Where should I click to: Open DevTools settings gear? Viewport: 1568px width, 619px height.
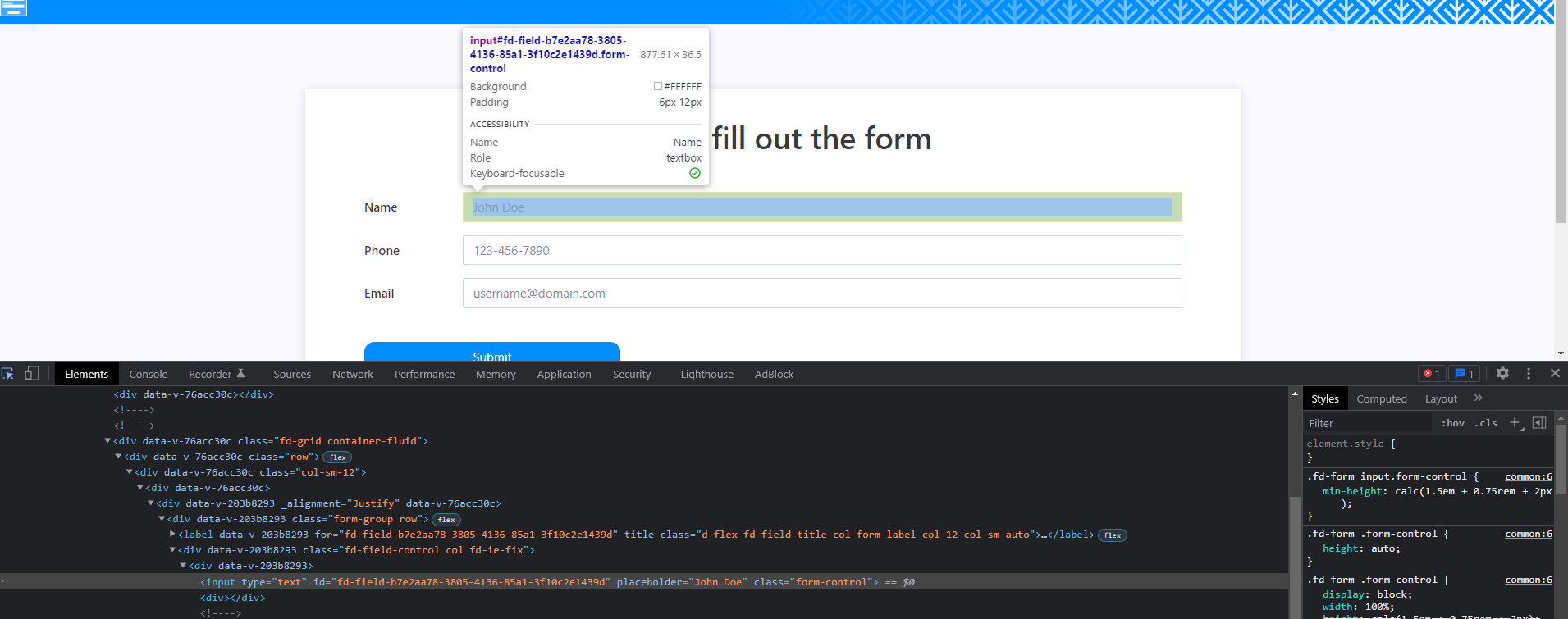1502,373
